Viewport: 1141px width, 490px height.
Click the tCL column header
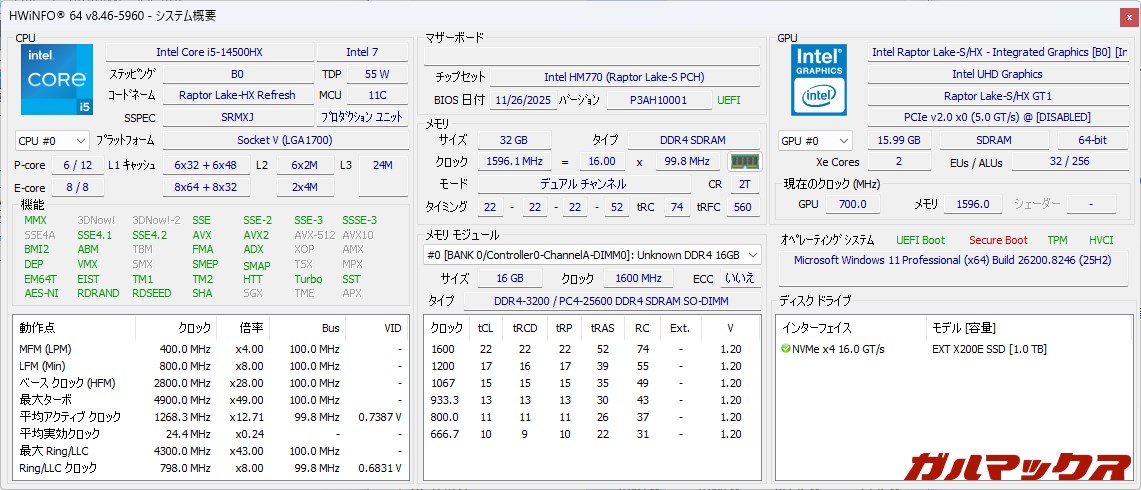[485, 328]
